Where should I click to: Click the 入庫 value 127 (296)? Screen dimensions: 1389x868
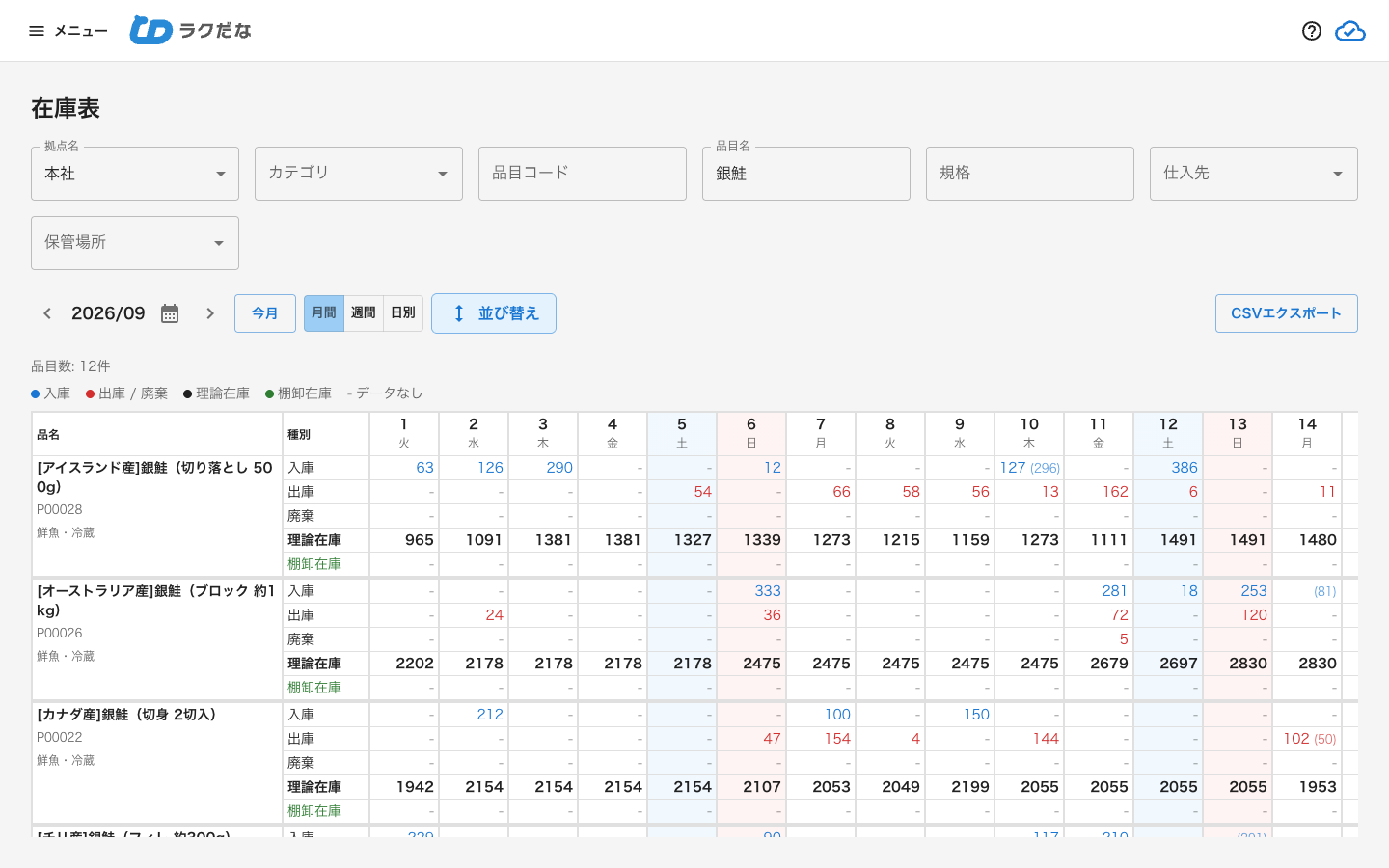[x=1030, y=468]
